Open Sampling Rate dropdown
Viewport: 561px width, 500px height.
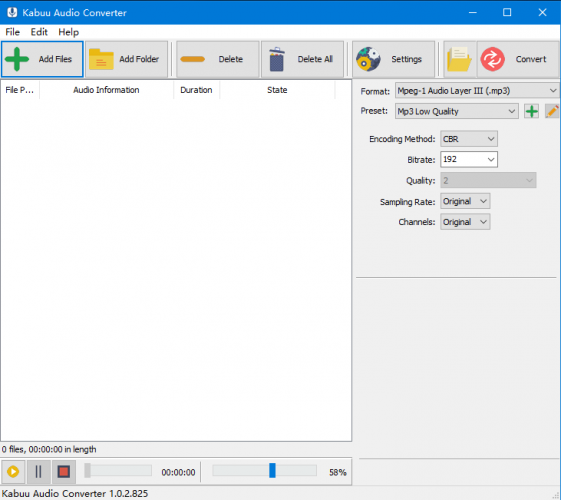pos(465,201)
